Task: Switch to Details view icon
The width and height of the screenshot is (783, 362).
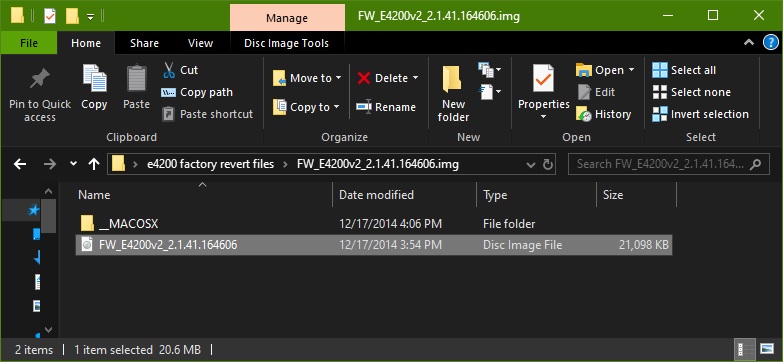Action: [x=745, y=349]
